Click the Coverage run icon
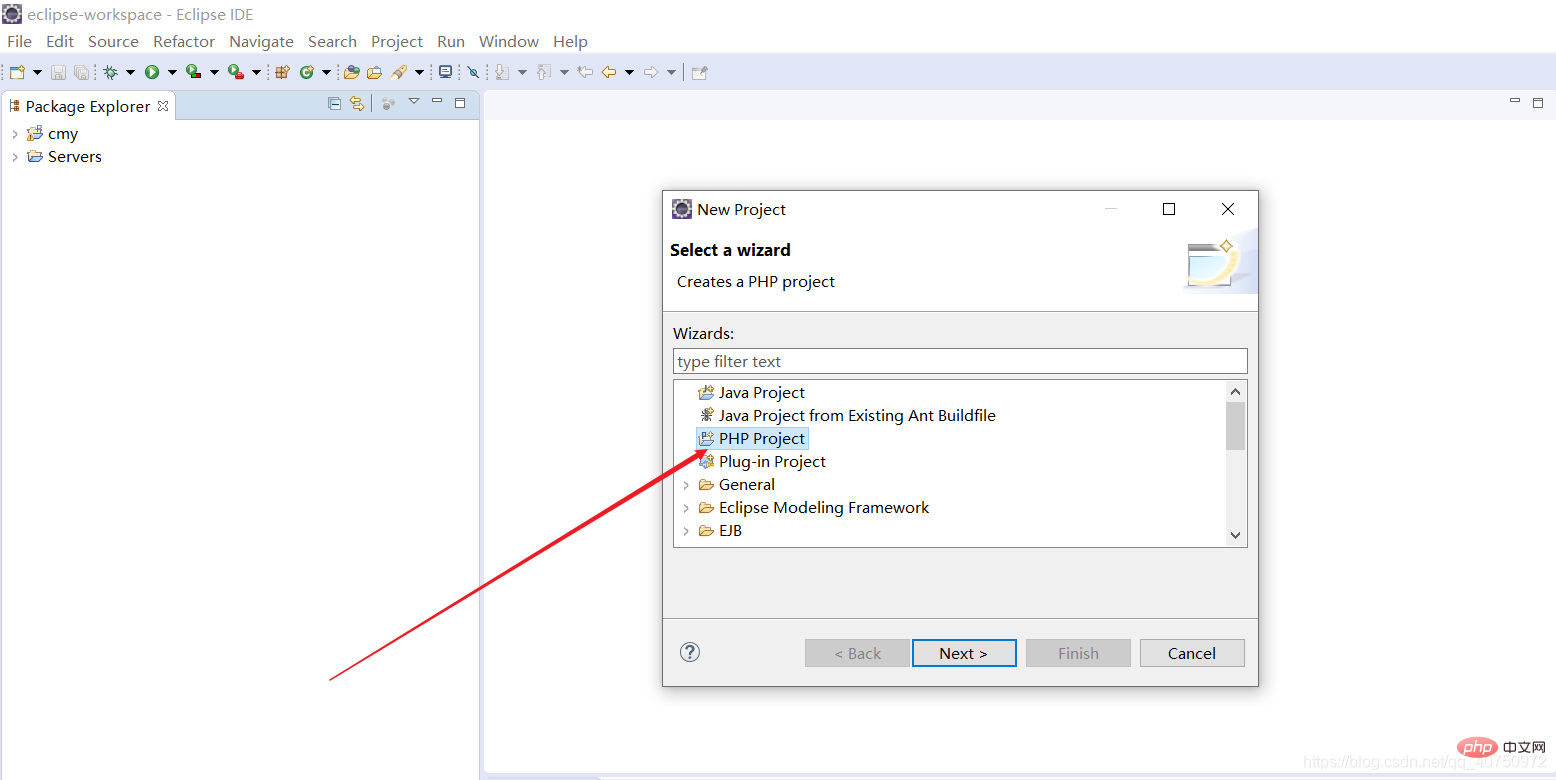Viewport: 1556px width, 780px height. (194, 72)
